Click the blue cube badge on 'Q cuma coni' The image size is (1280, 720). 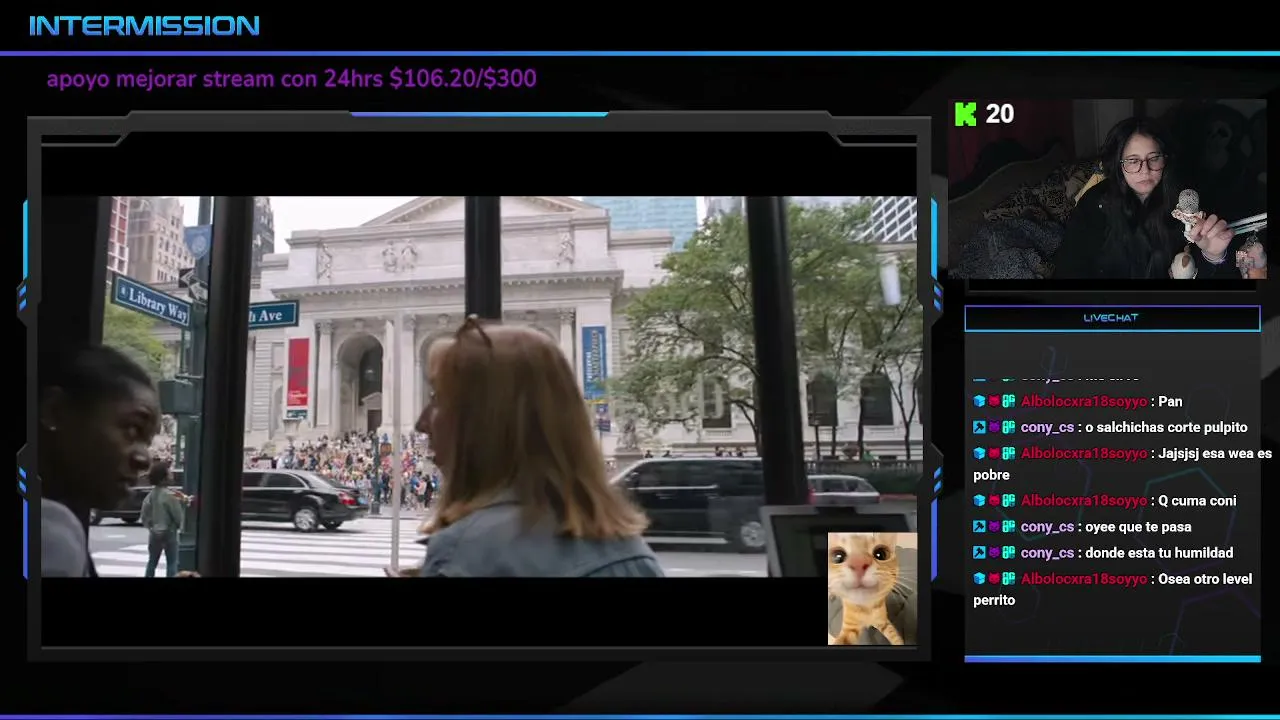(979, 500)
